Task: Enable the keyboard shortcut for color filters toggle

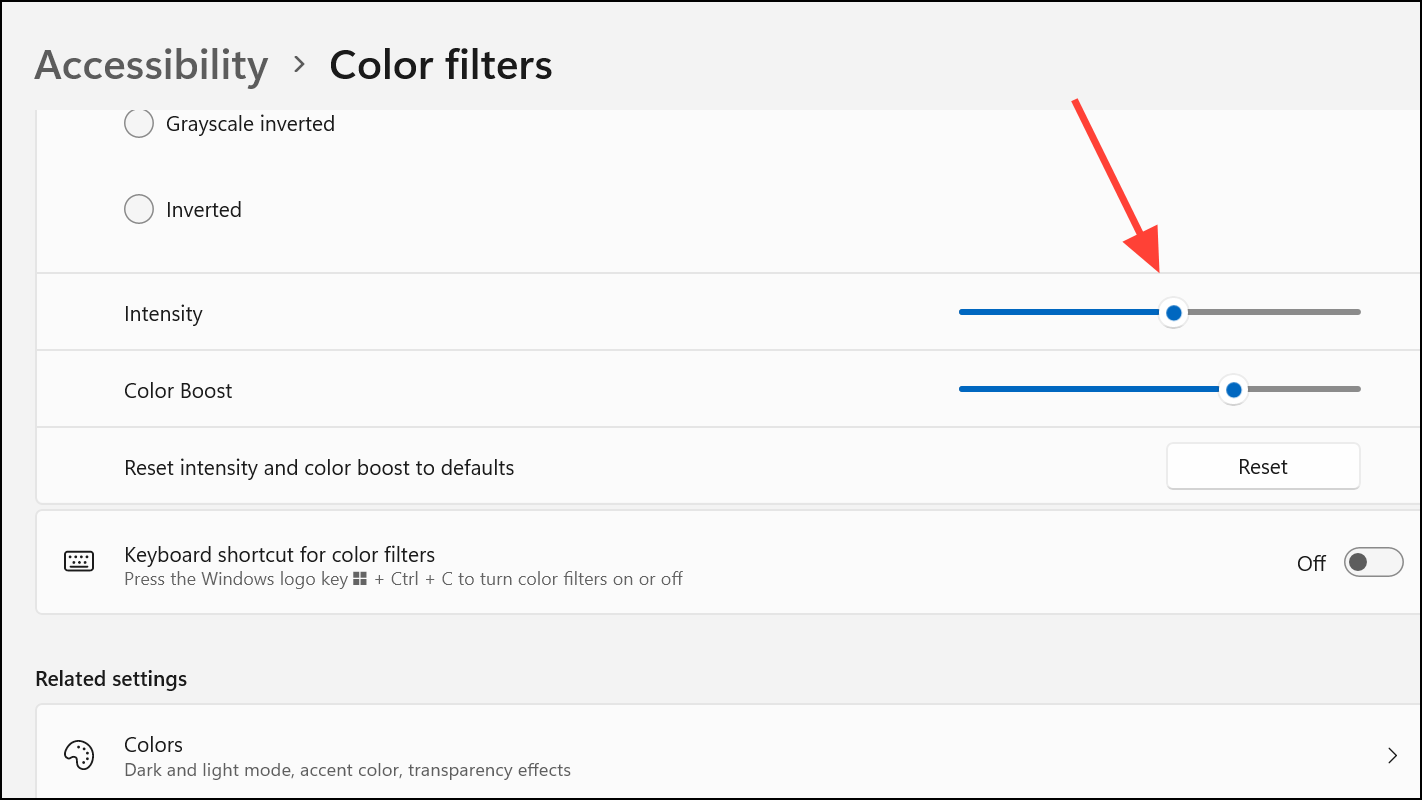Action: click(1373, 563)
